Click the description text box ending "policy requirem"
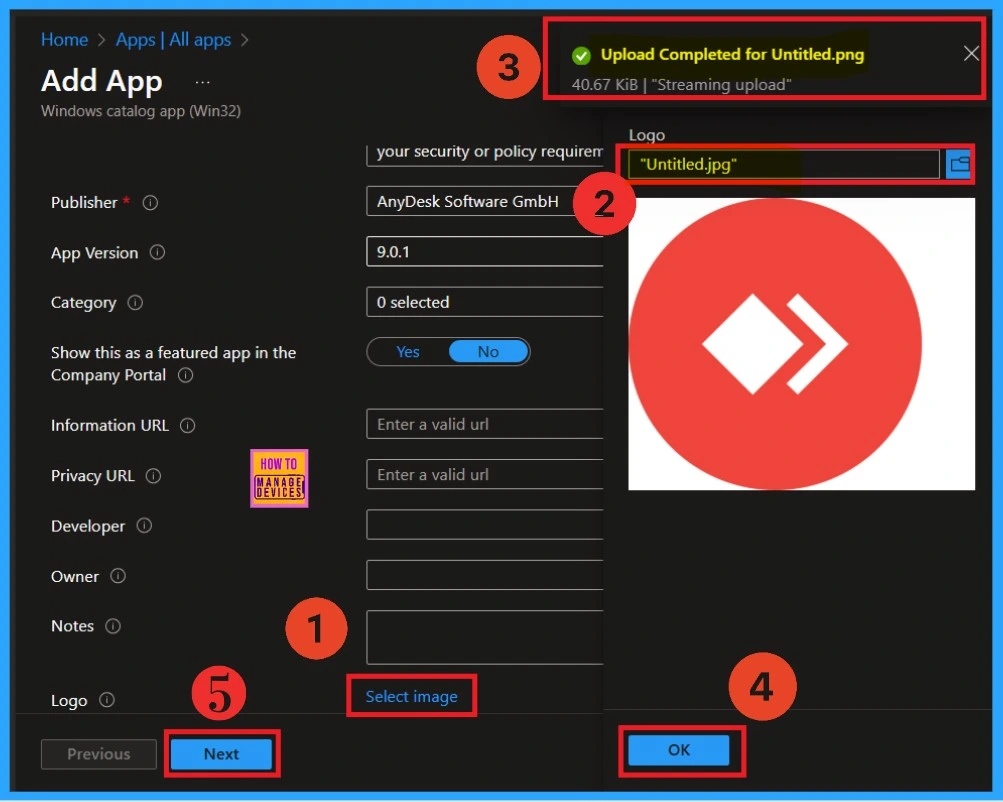The width and height of the screenshot is (1003, 802). (x=485, y=153)
